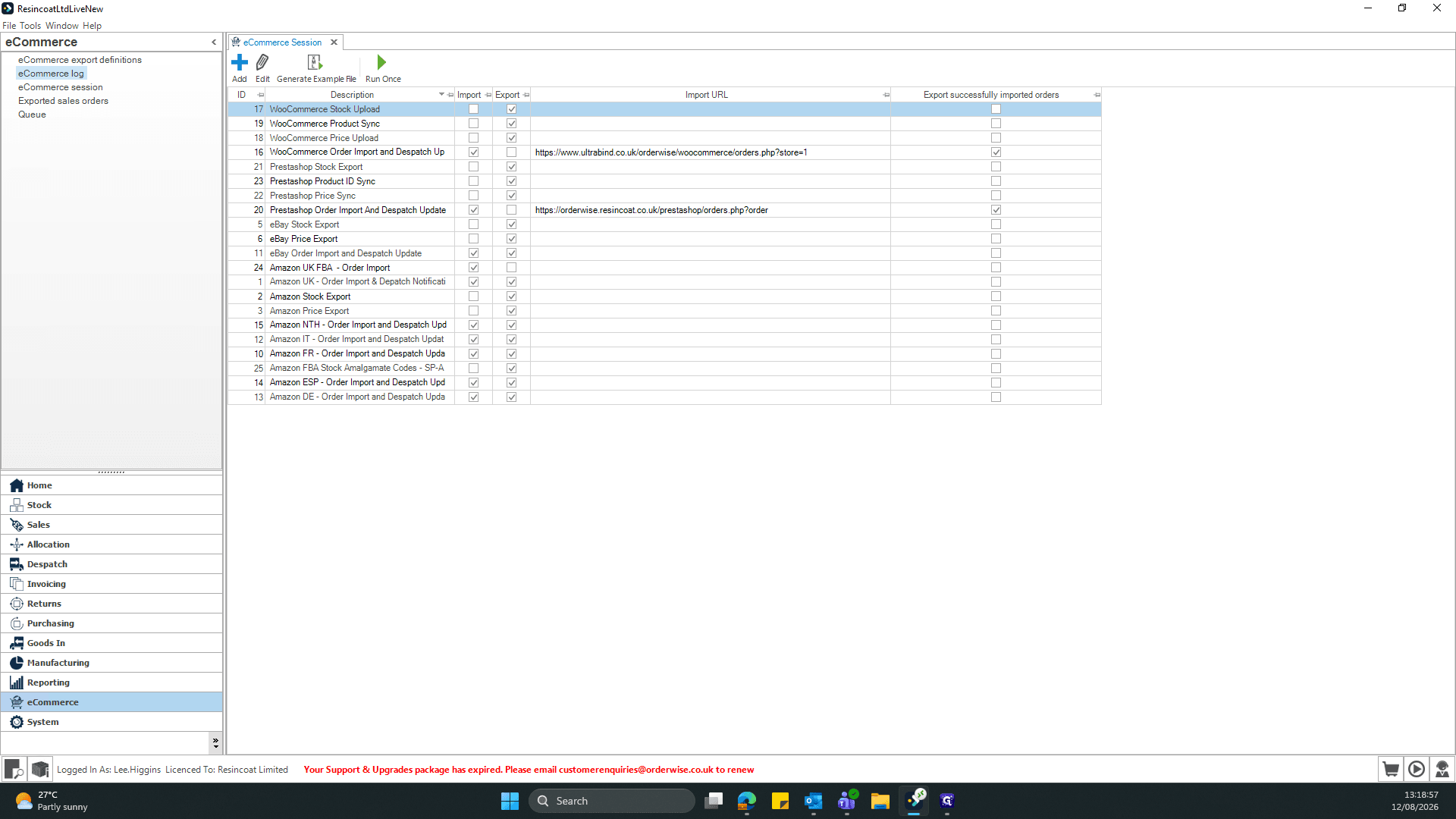This screenshot has height=819, width=1456.
Task: Open Queue in sidebar
Action: pos(32,115)
